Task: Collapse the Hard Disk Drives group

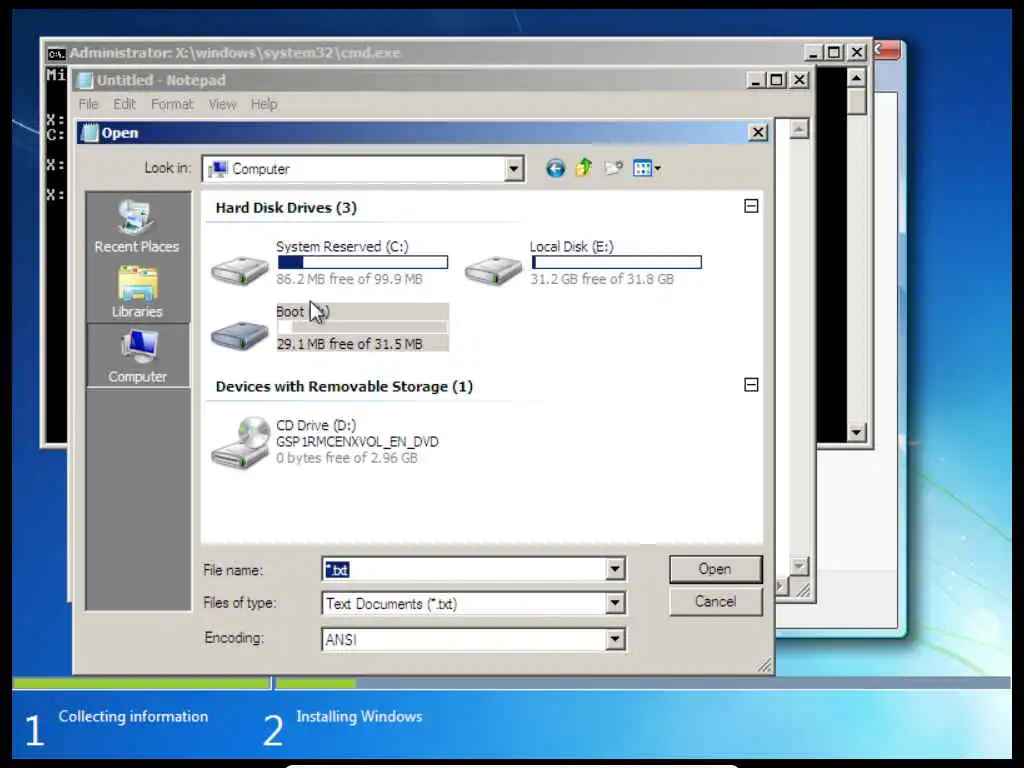Action: (751, 206)
